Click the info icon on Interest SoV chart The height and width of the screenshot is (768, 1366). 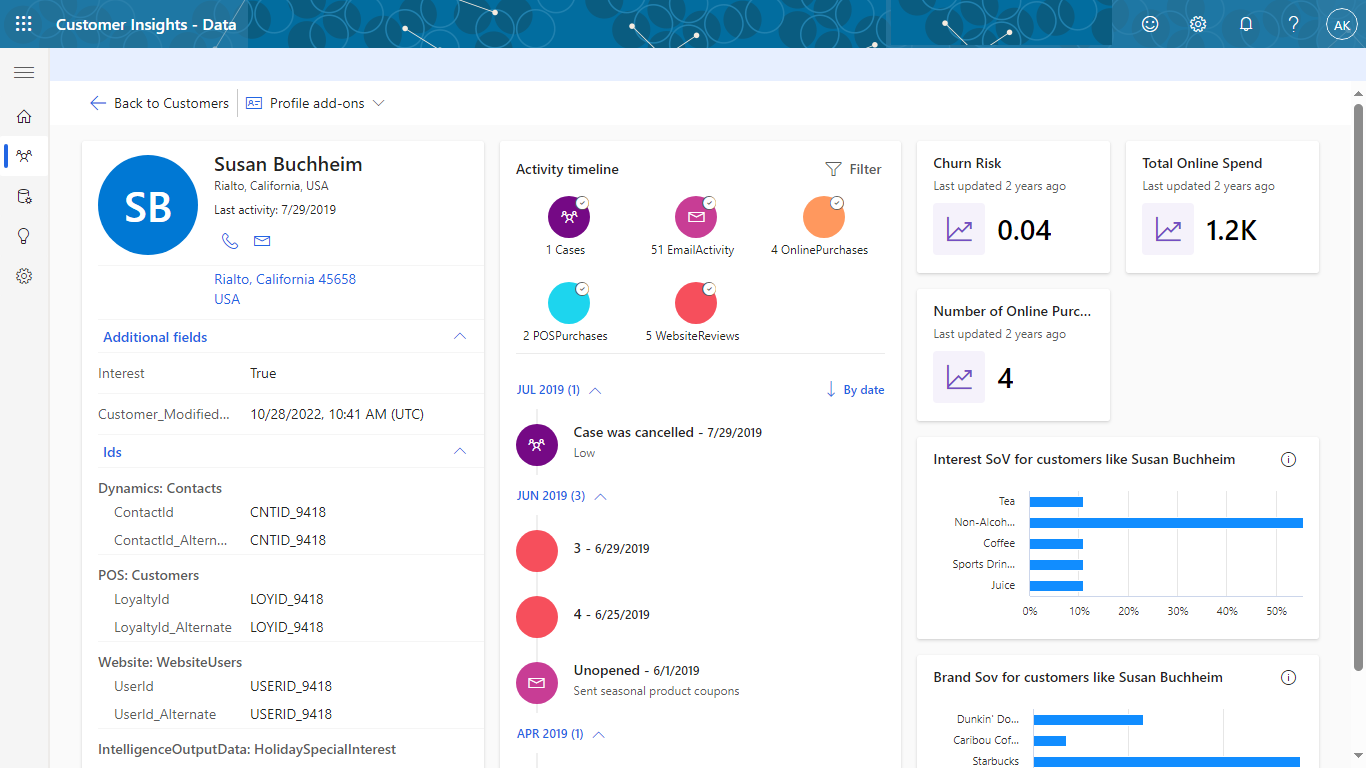pos(1288,460)
